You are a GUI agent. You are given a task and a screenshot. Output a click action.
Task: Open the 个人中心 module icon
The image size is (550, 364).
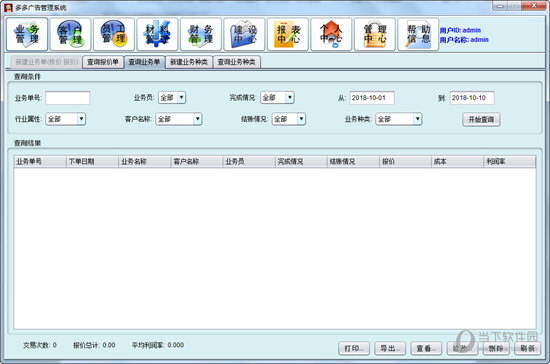click(331, 34)
